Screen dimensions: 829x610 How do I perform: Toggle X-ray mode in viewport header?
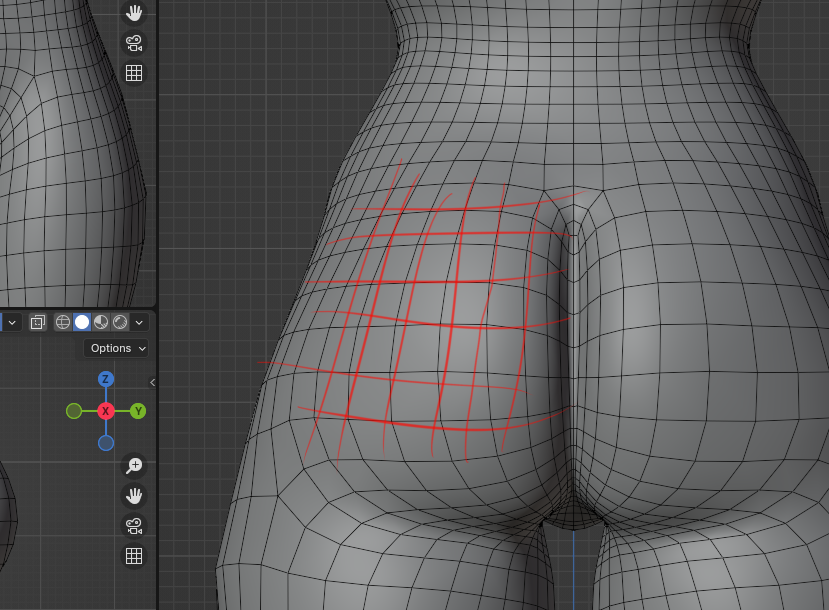click(x=38, y=322)
